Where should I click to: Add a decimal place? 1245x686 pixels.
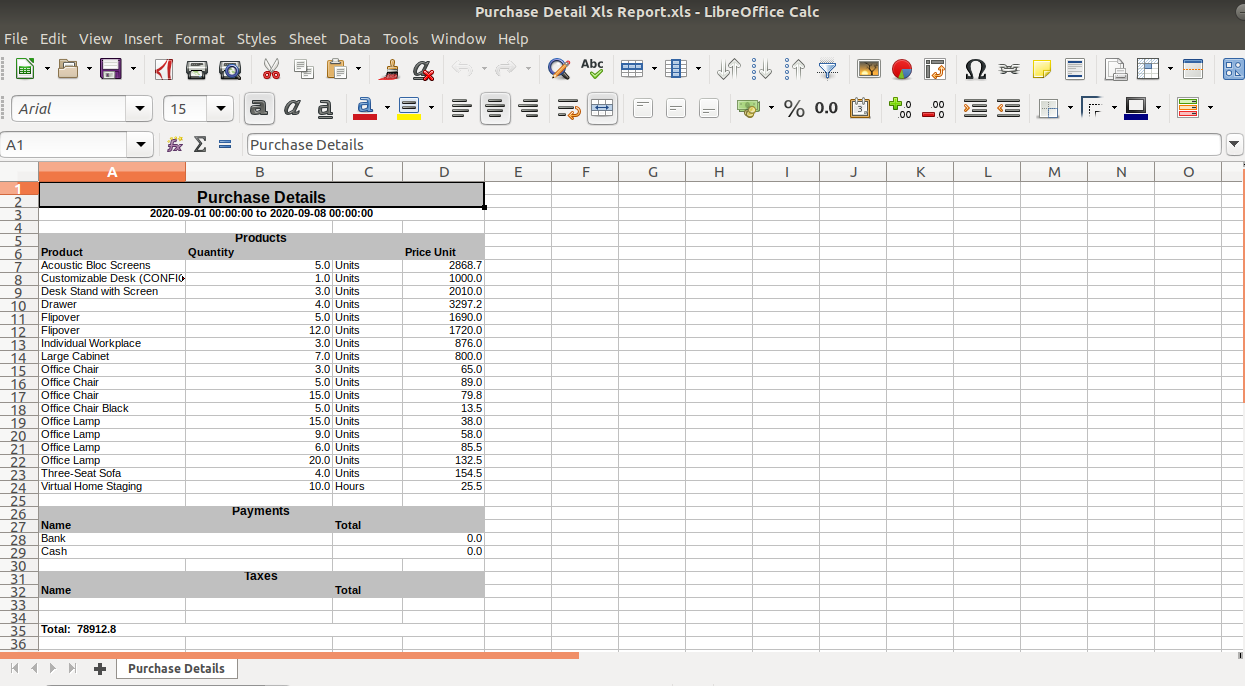tap(901, 108)
